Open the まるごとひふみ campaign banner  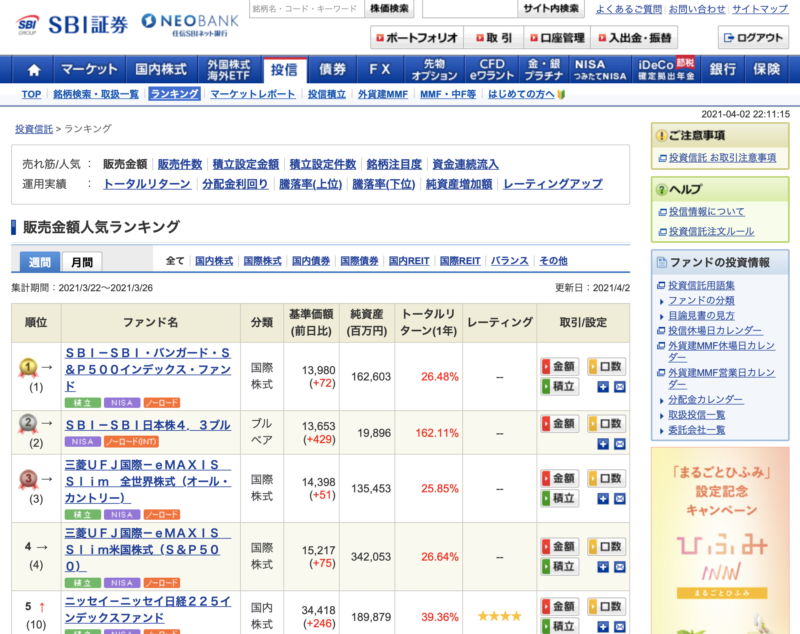coord(720,541)
